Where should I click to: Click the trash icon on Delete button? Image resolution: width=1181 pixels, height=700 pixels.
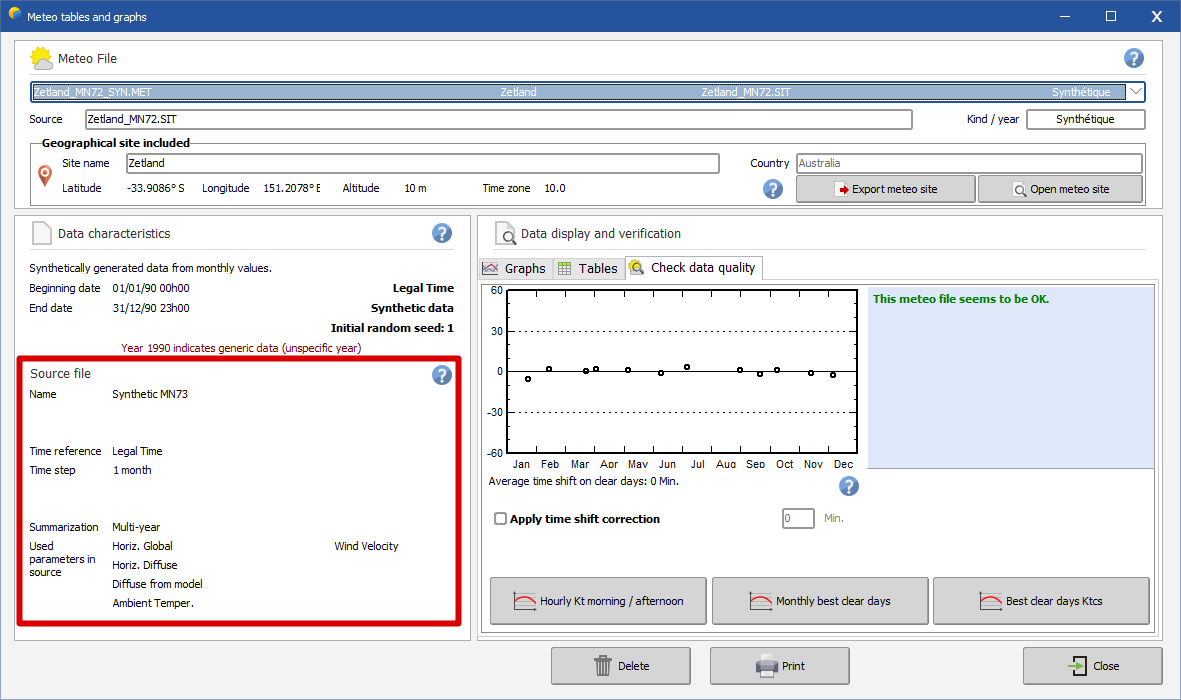coord(603,665)
